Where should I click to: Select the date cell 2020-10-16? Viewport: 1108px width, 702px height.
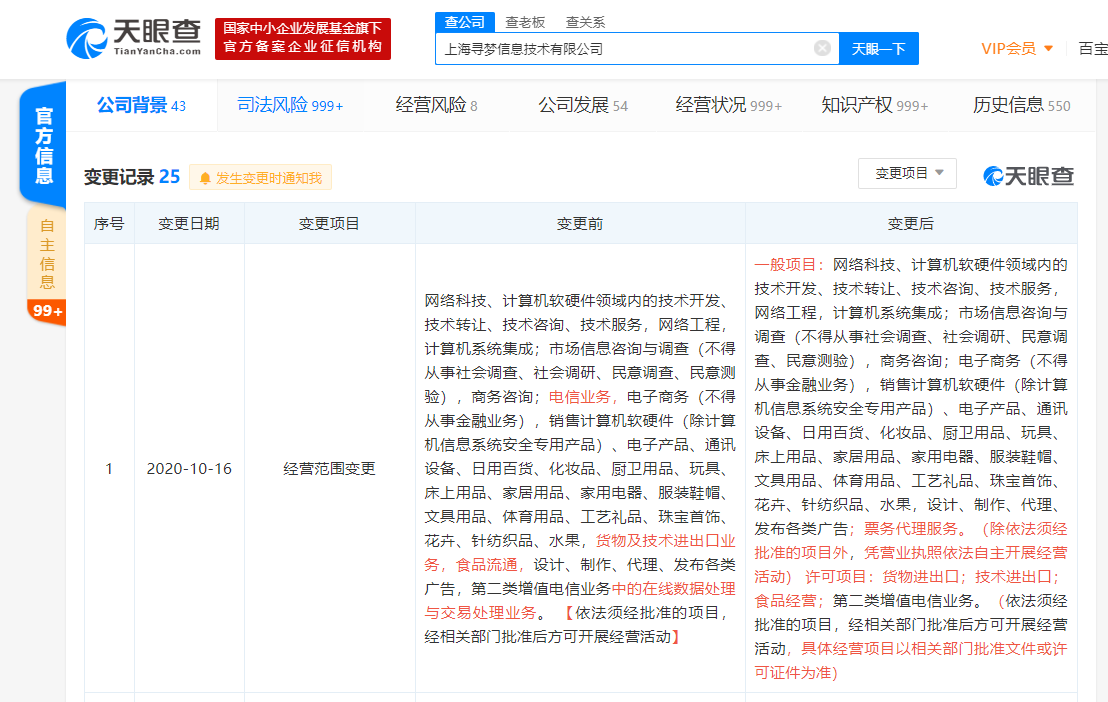(189, 469)
